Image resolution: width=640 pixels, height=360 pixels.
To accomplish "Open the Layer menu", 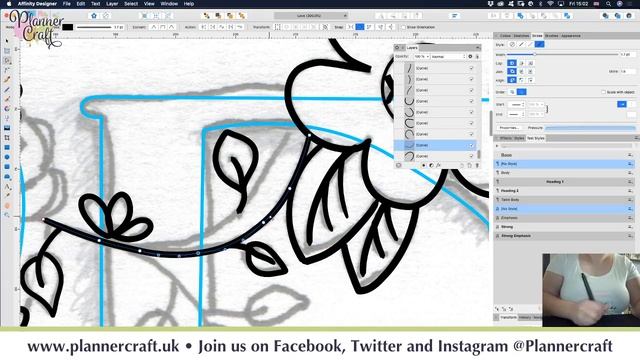I will [x=112, y=4].
